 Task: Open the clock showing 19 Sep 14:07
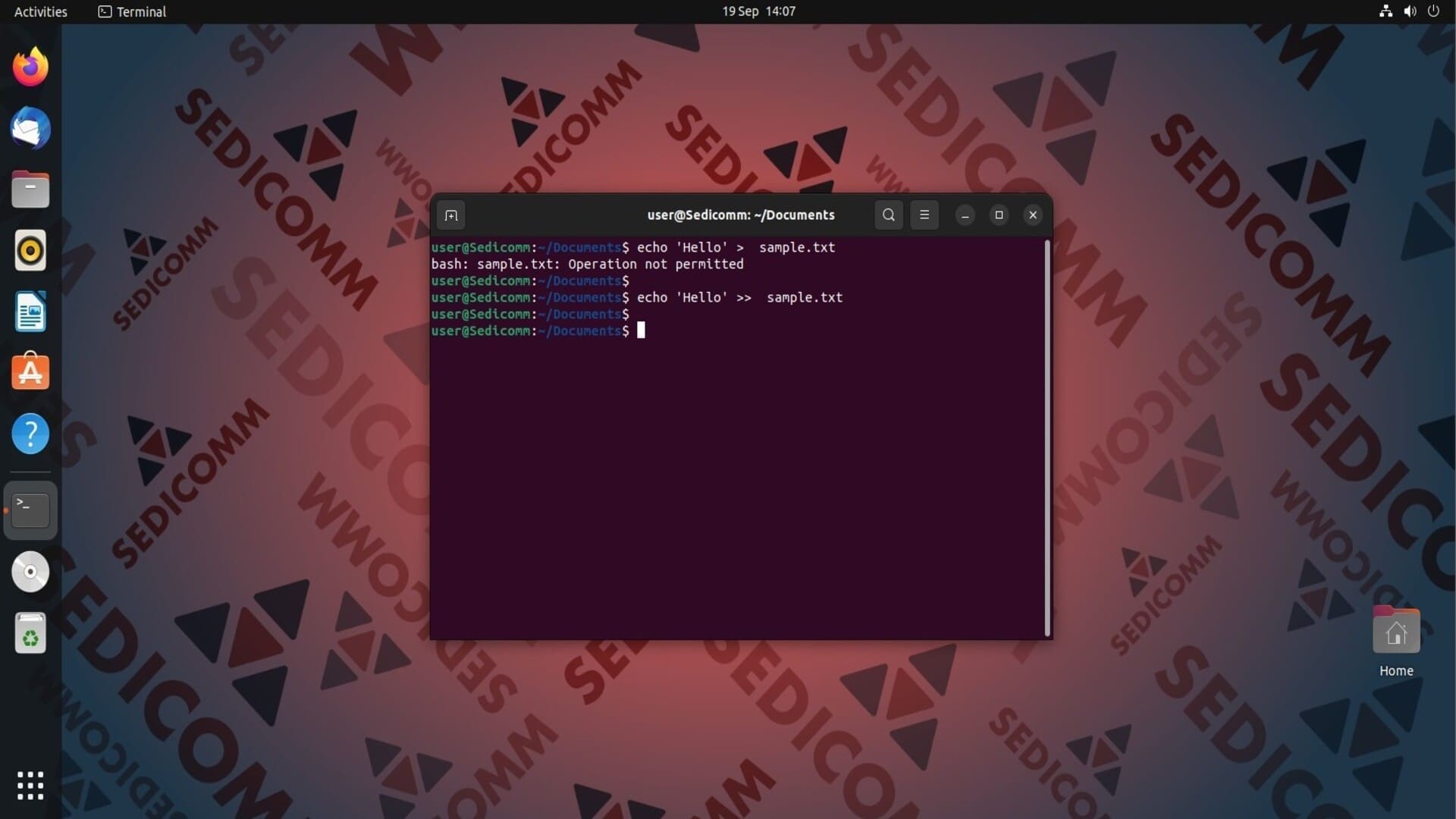point(758,11)
